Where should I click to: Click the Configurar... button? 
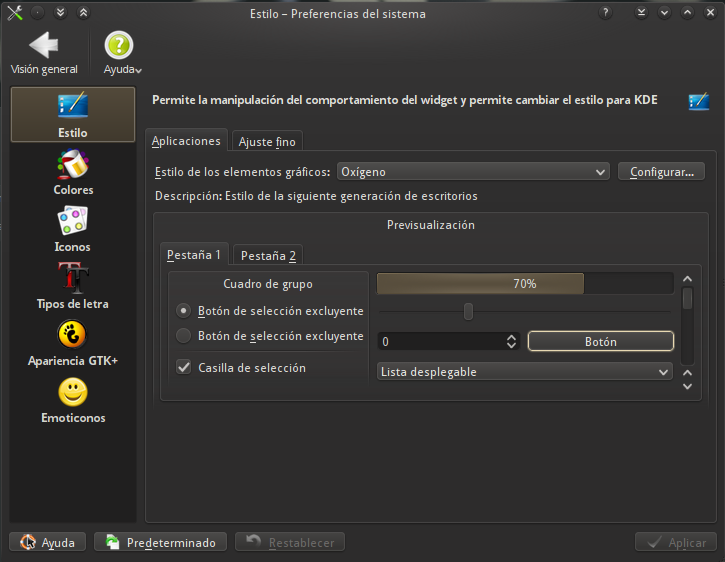pos(662,172)
